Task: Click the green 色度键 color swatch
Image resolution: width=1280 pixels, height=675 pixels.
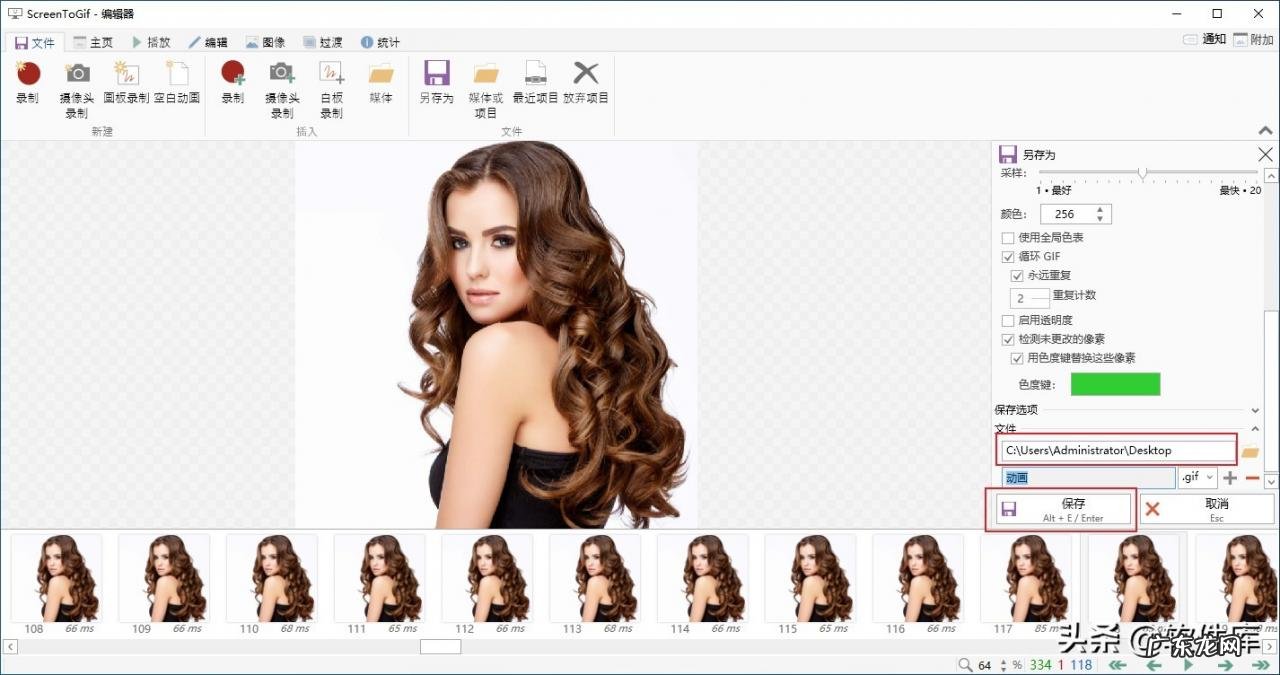Action: [x=1115, y=384]
